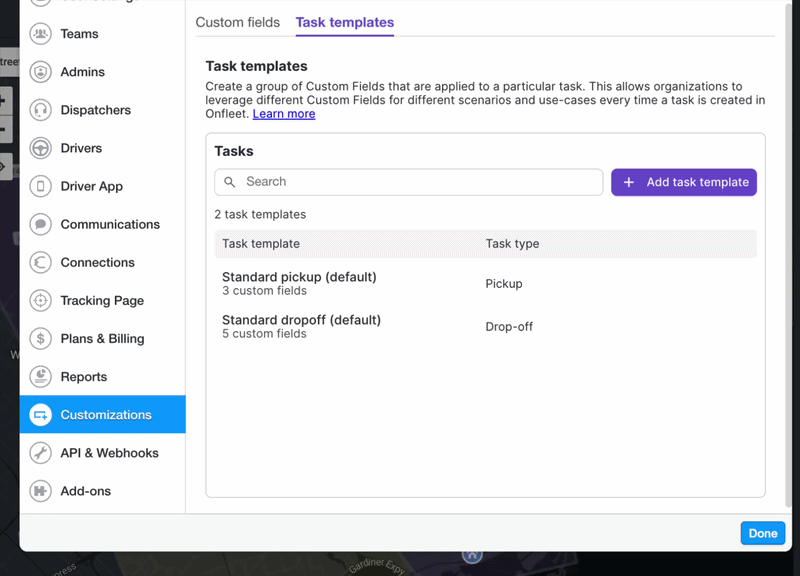
Task: Select Connections in the sidebar
Action: point(103,262)
